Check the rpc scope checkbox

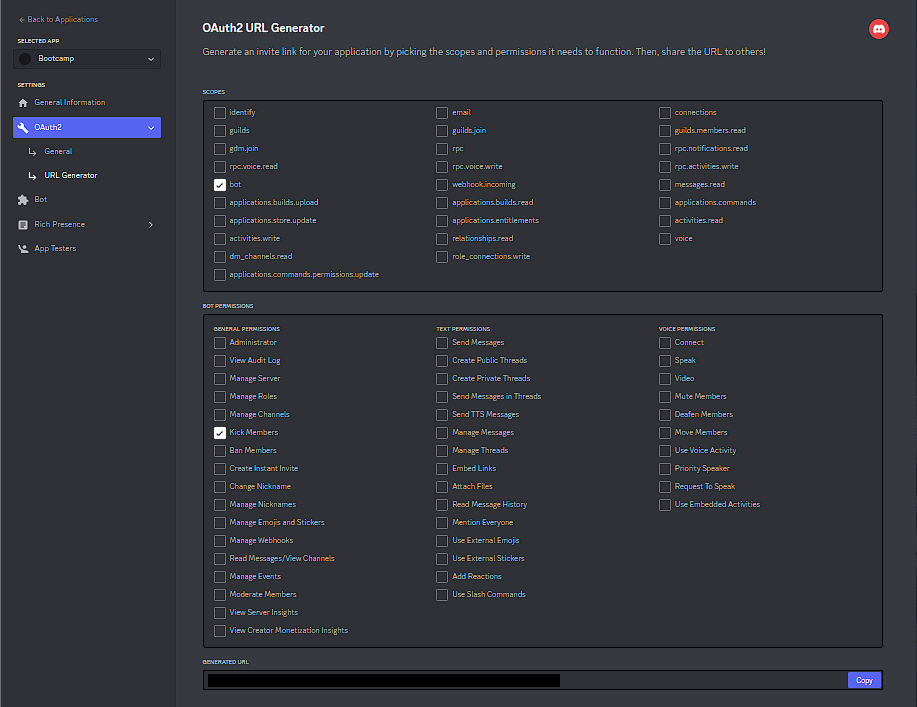(x=442, y=149)
